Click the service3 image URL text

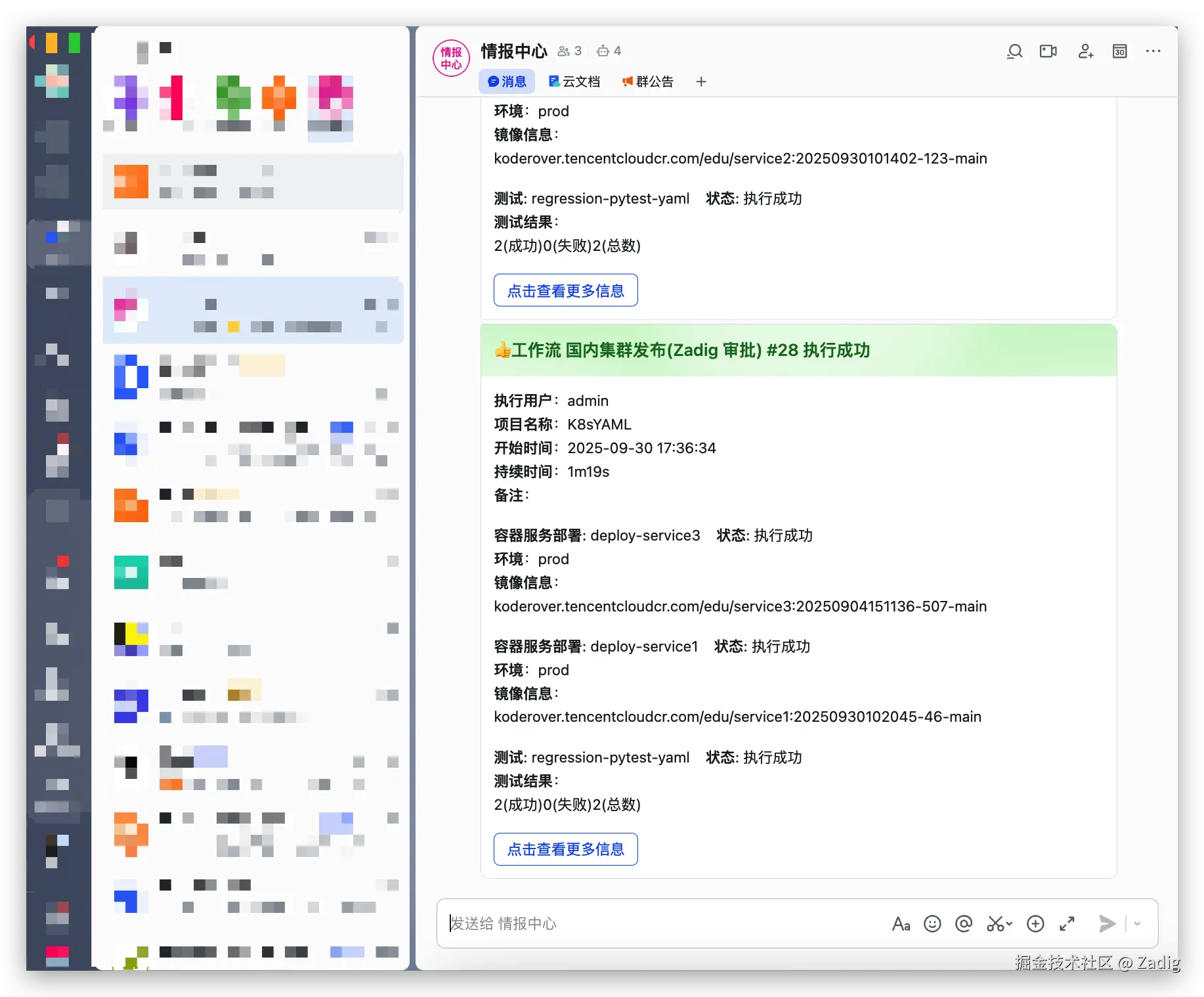point(741,606)
